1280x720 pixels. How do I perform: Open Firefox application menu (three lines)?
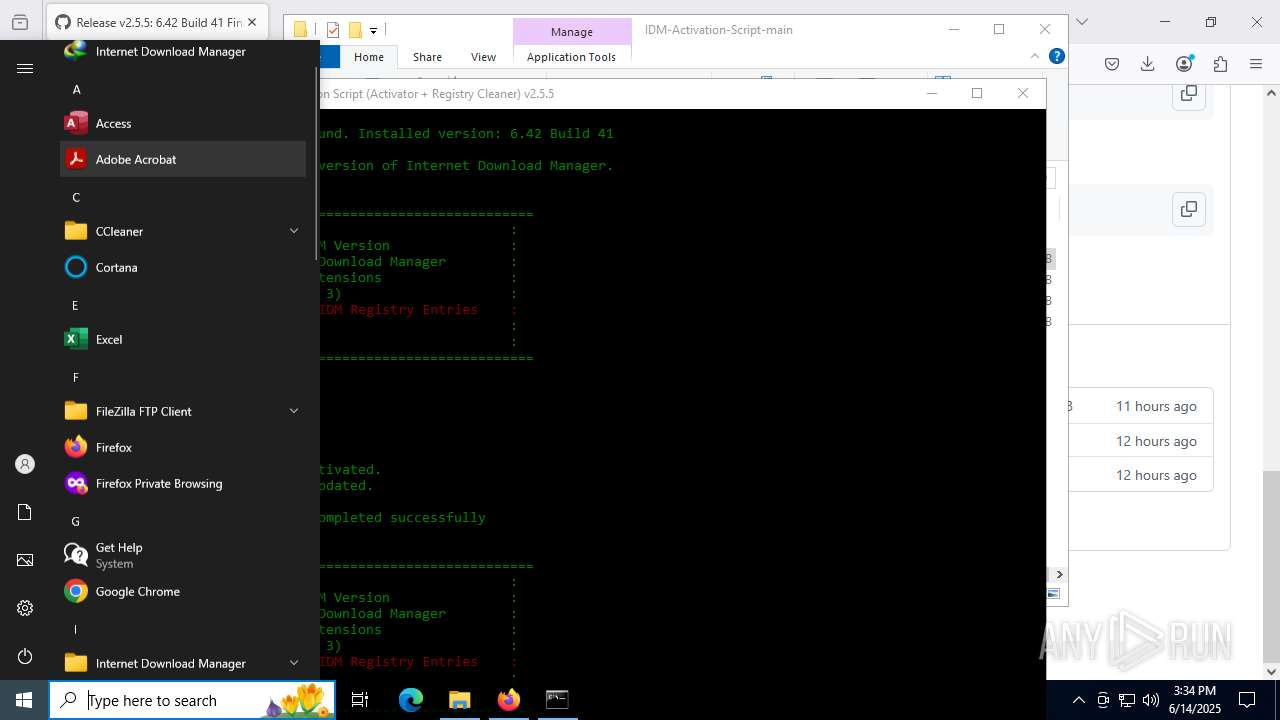coord(1256,64)
